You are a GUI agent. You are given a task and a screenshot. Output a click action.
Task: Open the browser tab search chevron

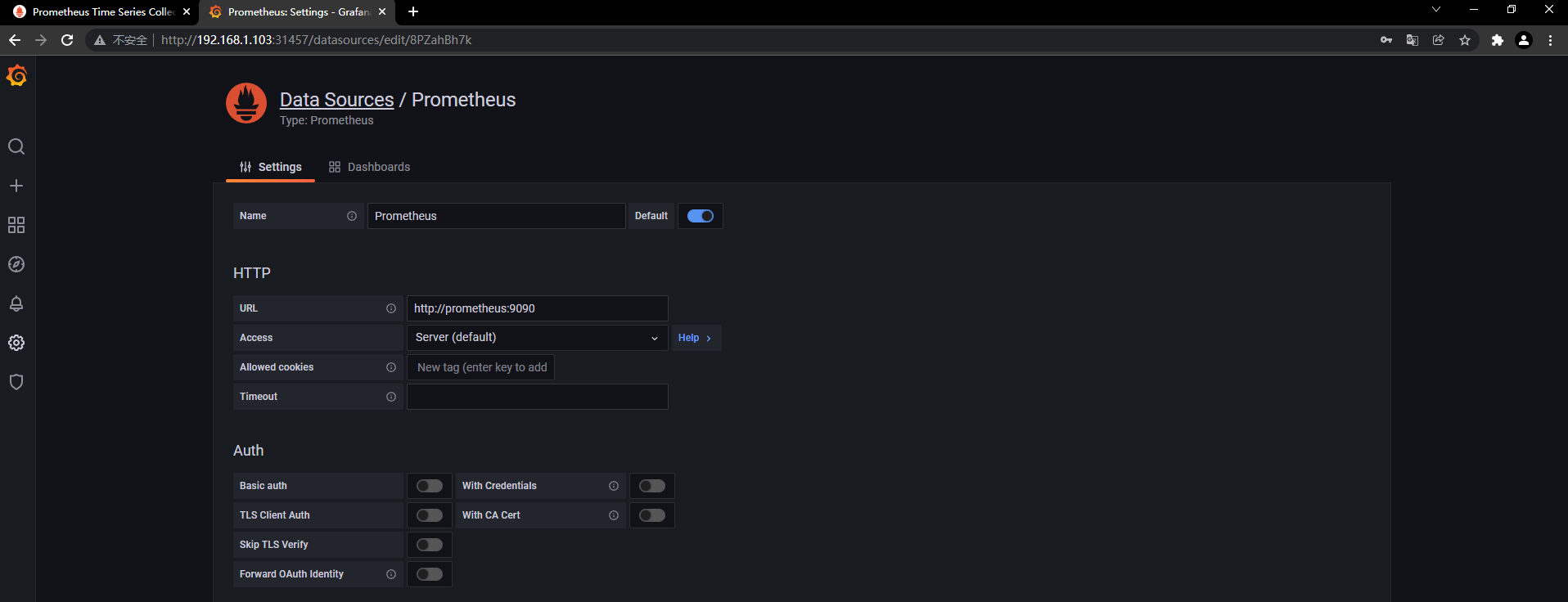pos(1435,10)
